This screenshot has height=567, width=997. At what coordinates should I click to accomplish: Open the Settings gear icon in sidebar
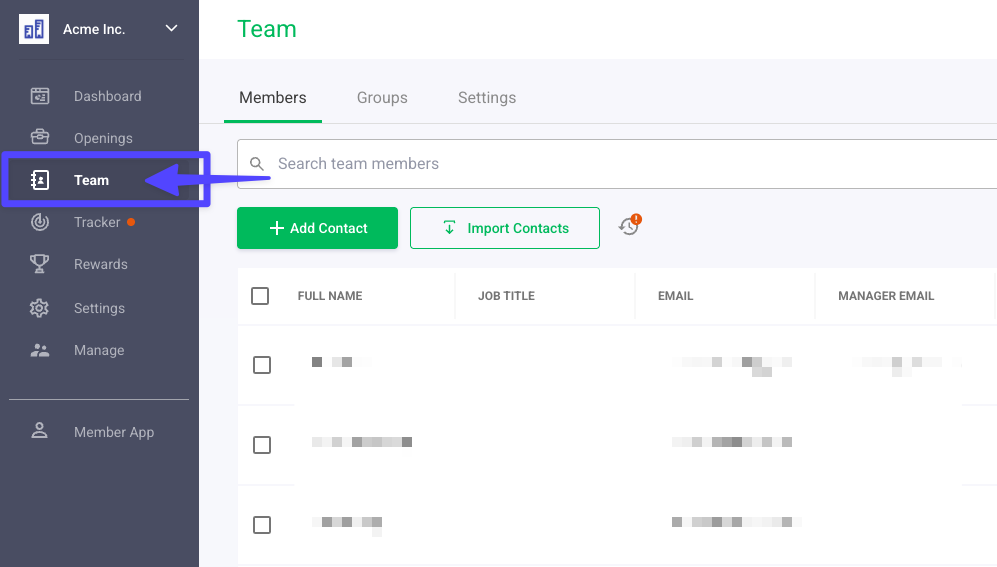coord(40,308)
